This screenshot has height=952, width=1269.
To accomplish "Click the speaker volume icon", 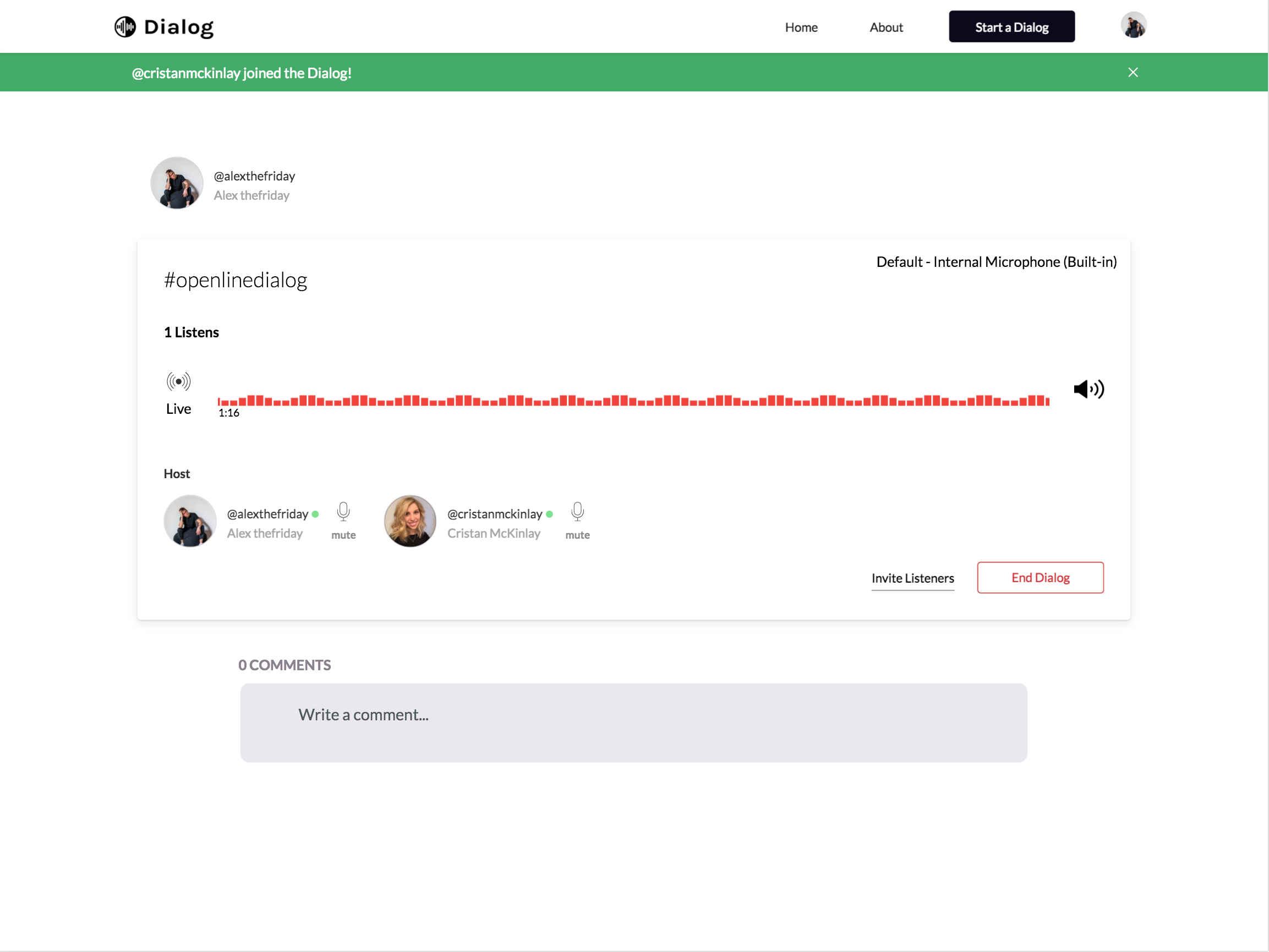I will [x=1089, y=390].
